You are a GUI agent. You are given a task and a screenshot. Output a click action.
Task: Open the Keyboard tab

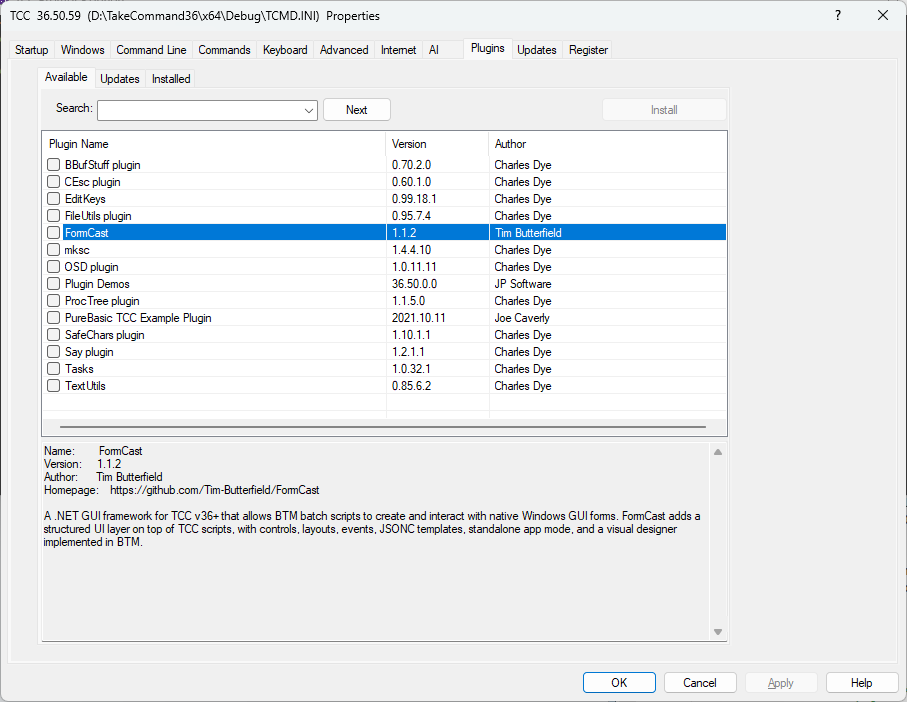coord(285,50)
